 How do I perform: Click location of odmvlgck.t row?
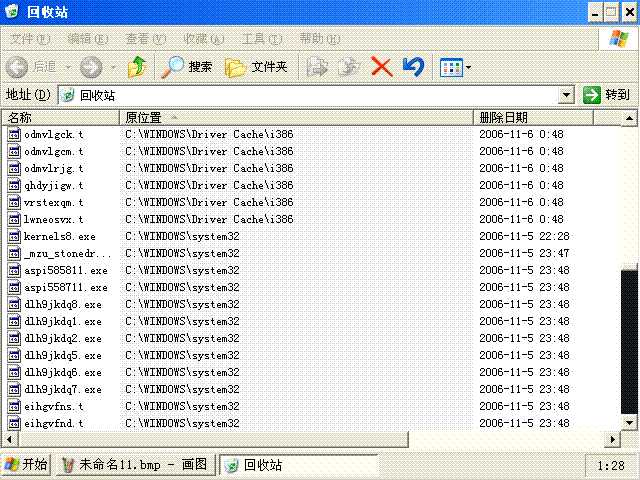[209, 134]
